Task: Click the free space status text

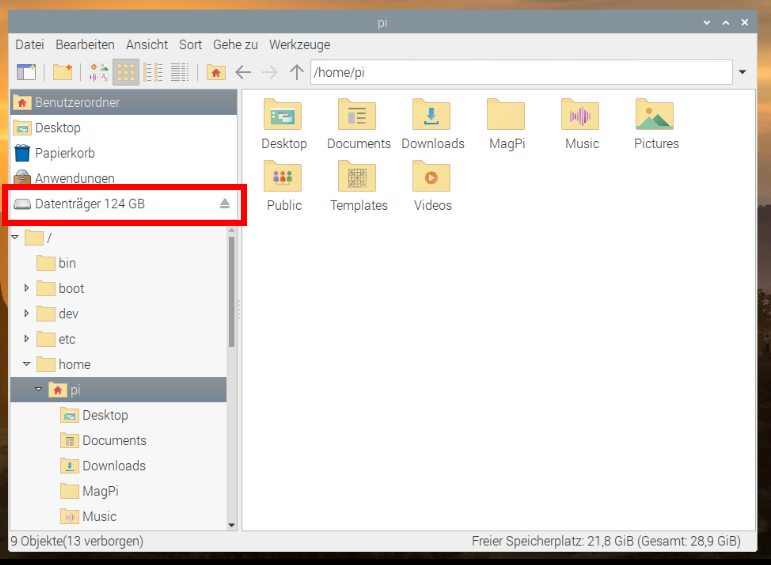Action: coord(606,541)
